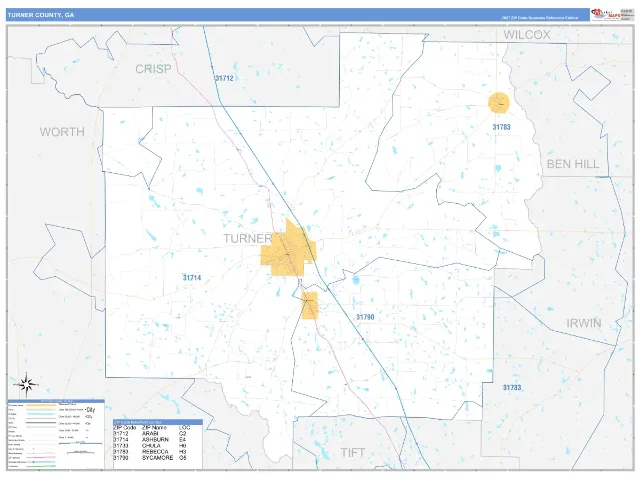Click the pink legend line swatch

click(x=41, y=457)
